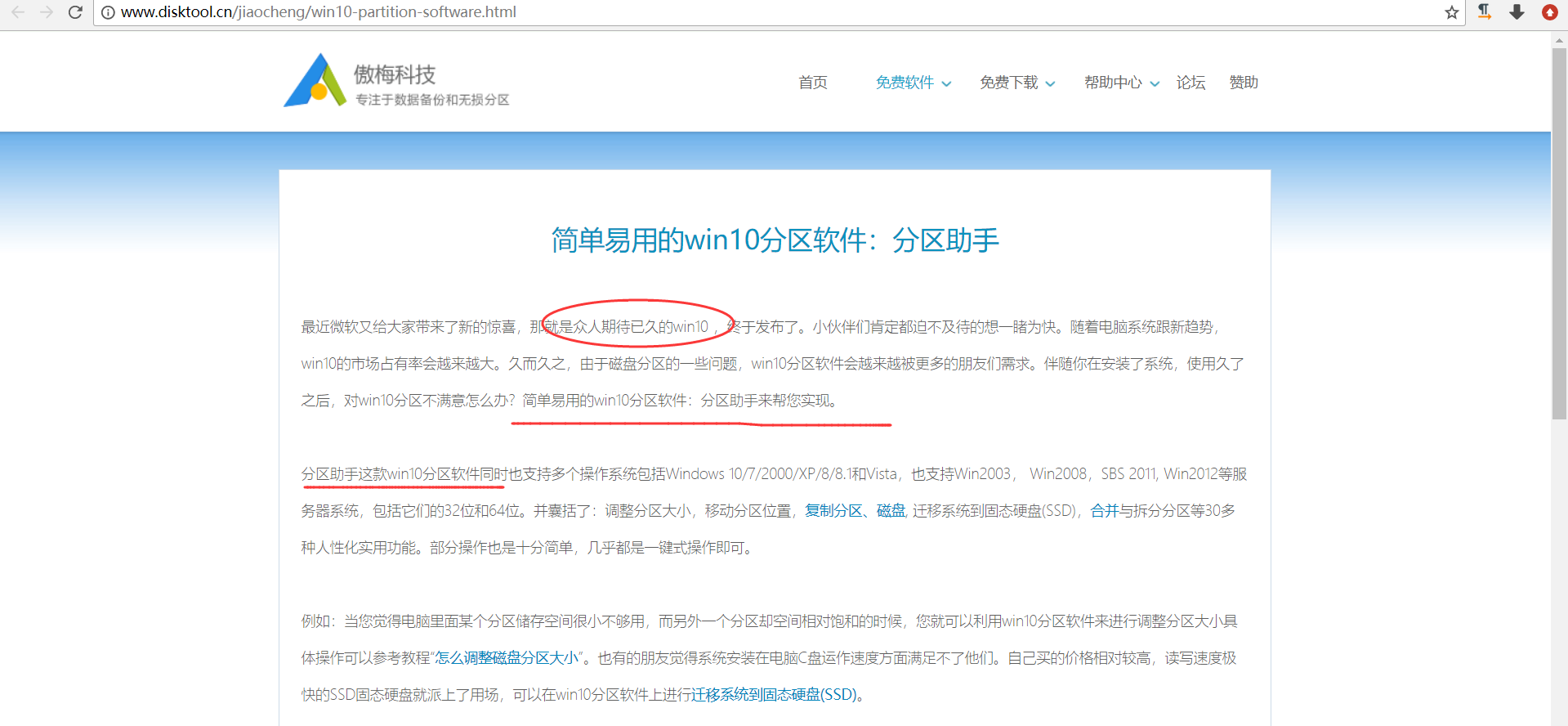The image size is (1568, 726).
Task: Open the 帮助中心 menu
Action: 1113,83
